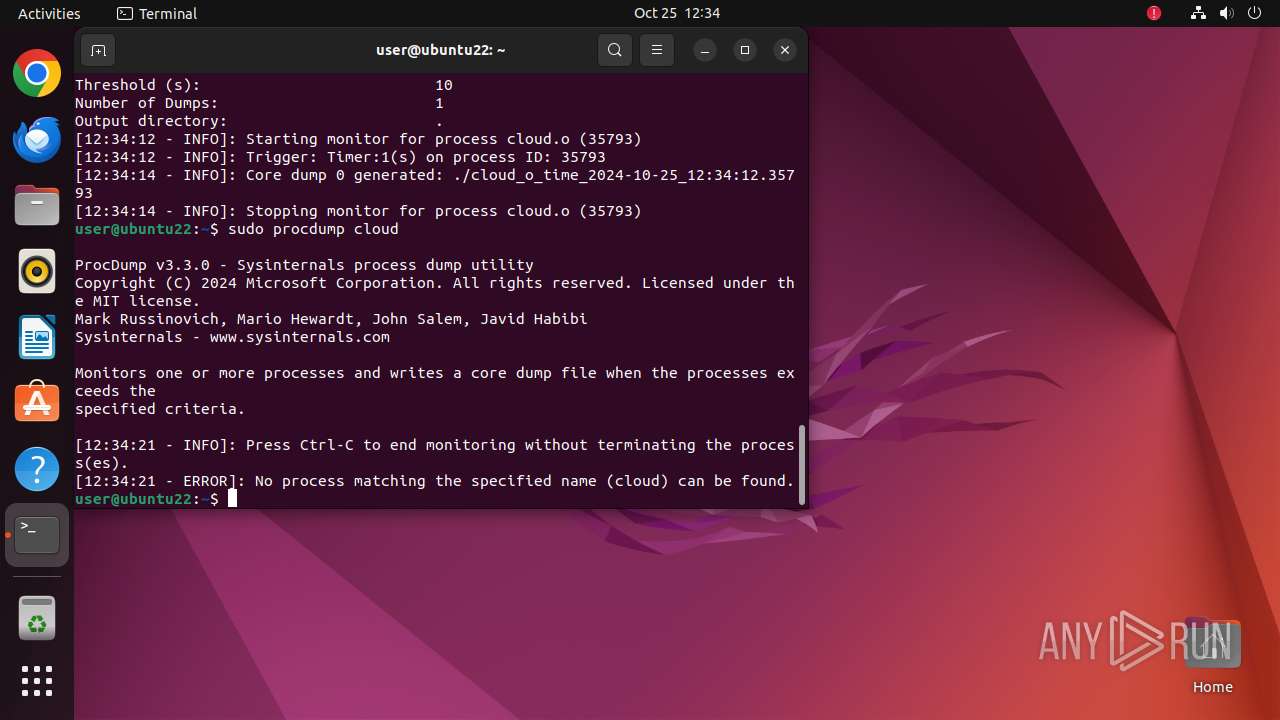Click the 'Press Ctrl-C to end monitoring' line
The width and height of the screenshot is (1280, 720).
click(435, 454)
